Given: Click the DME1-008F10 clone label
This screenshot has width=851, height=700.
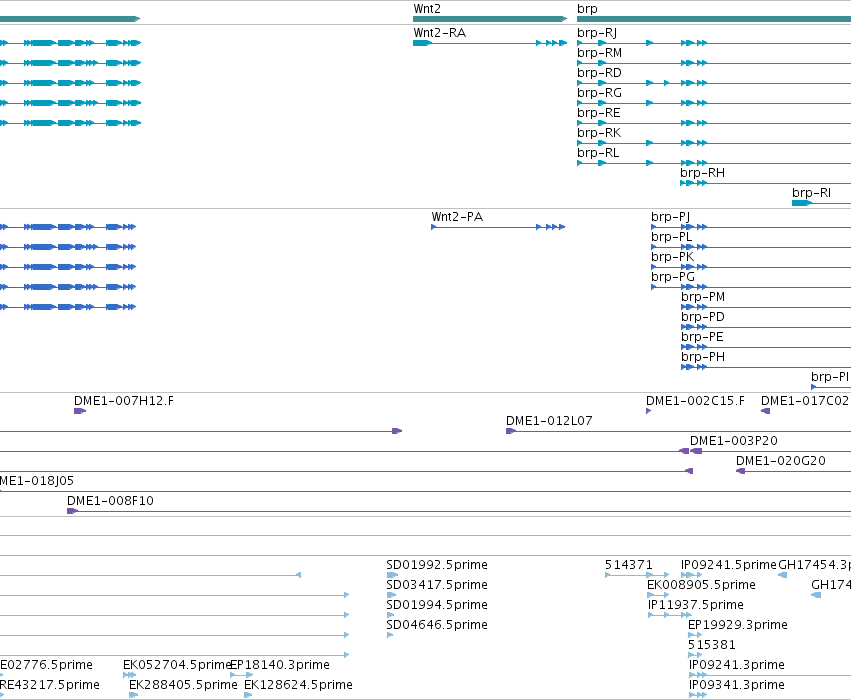Looking at the screenshot, I should click(x=110, y=501).
